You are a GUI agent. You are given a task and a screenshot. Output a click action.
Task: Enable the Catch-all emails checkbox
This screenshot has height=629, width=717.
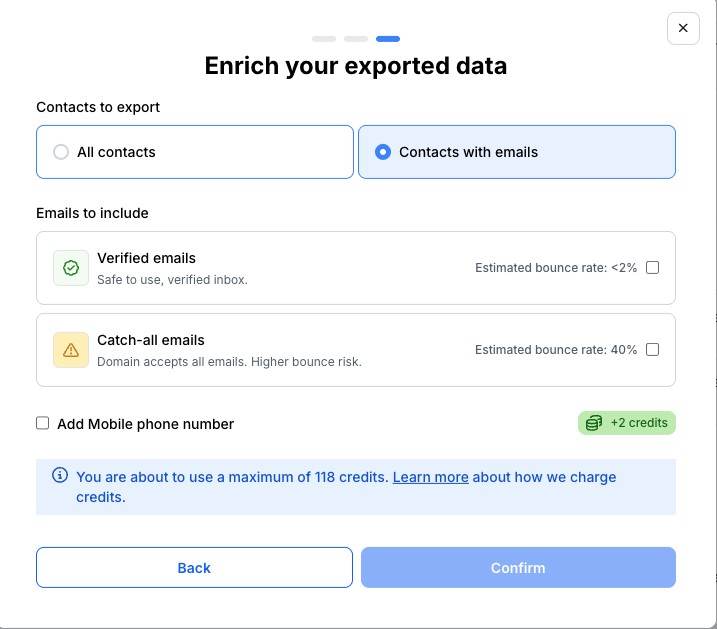(x=653, y=350)
